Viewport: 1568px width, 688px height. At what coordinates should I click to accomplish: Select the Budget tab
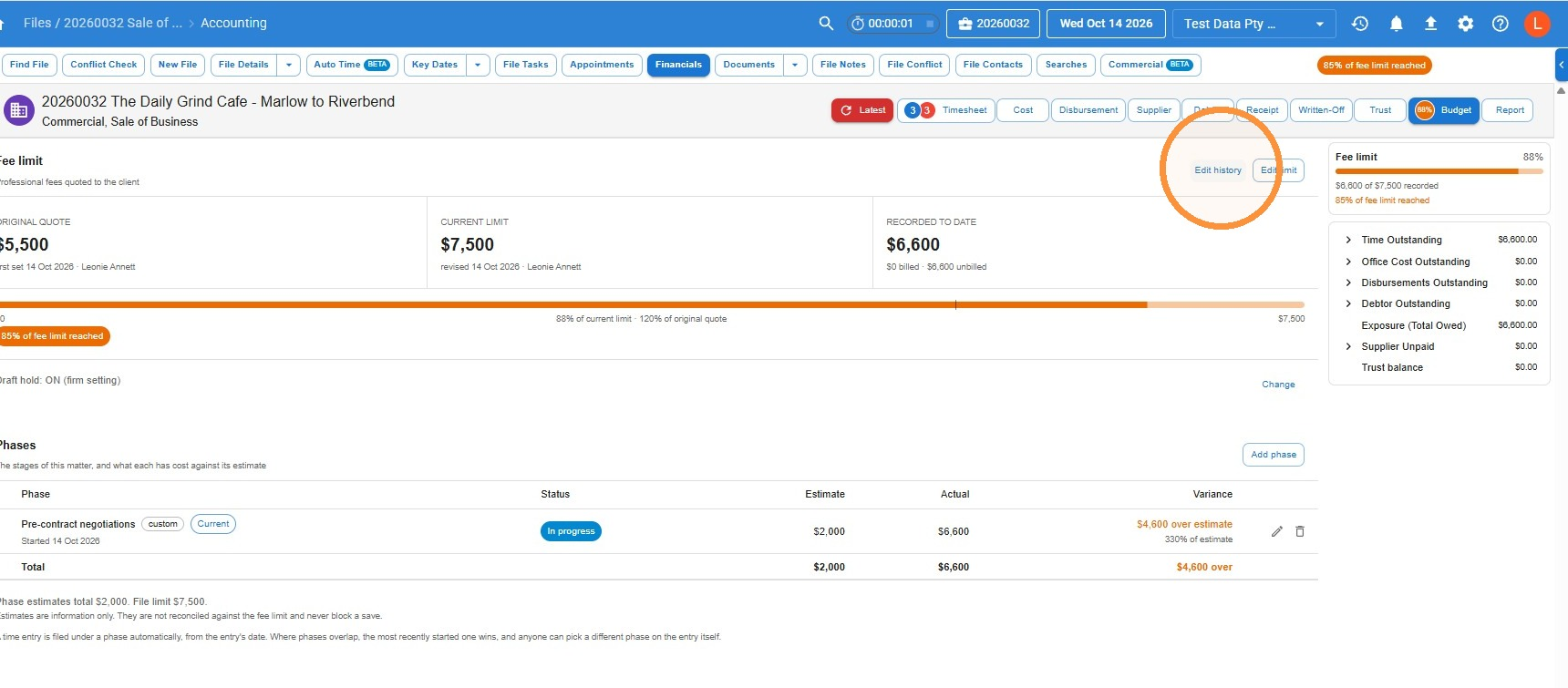point(1444,110)
